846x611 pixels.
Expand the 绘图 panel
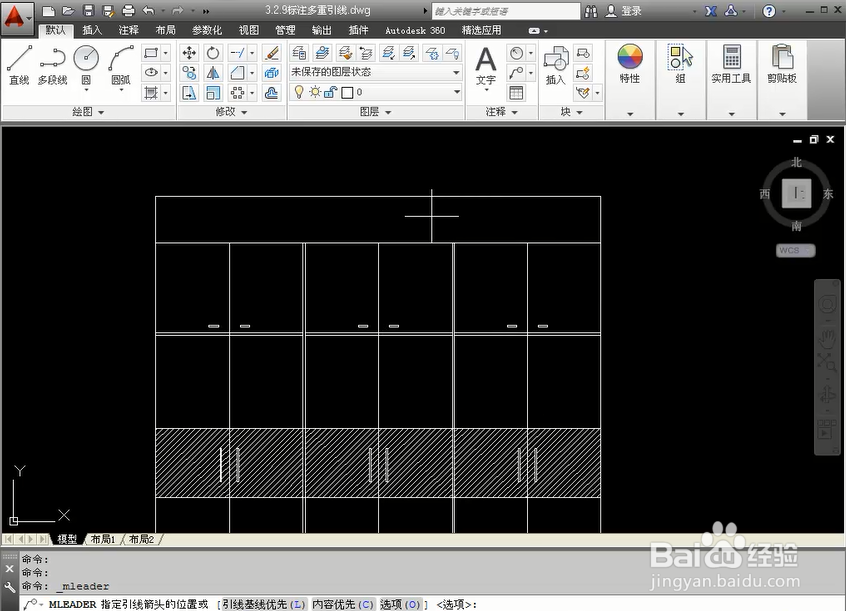coord(88,112)
